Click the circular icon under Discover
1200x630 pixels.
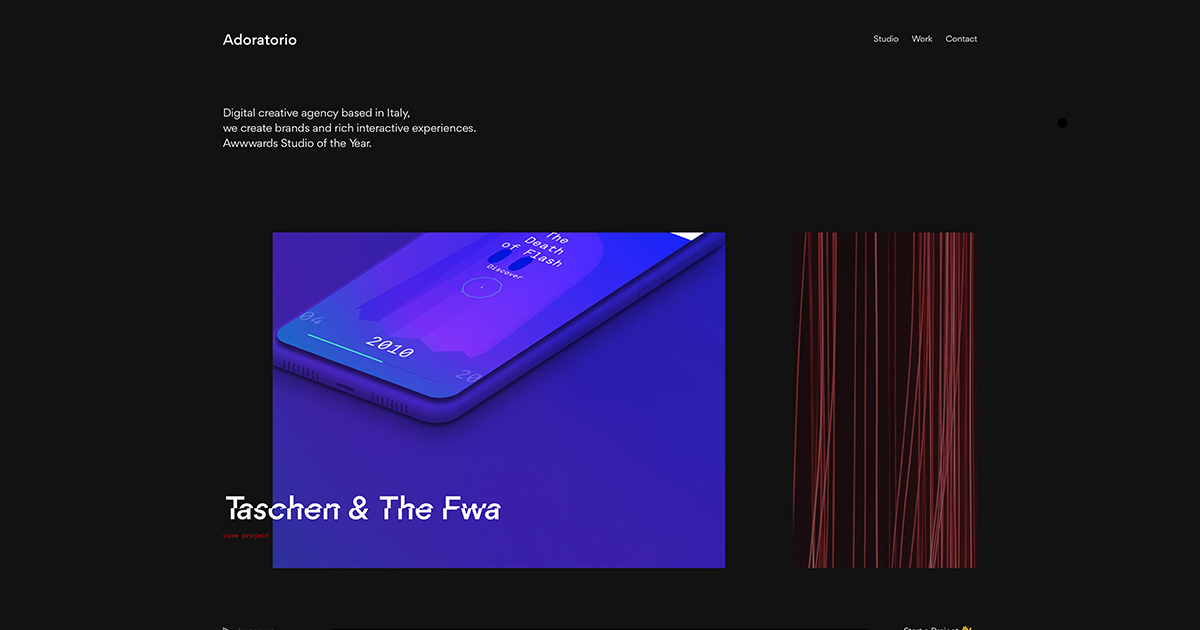pyautogui.click(x=481, y=287)
